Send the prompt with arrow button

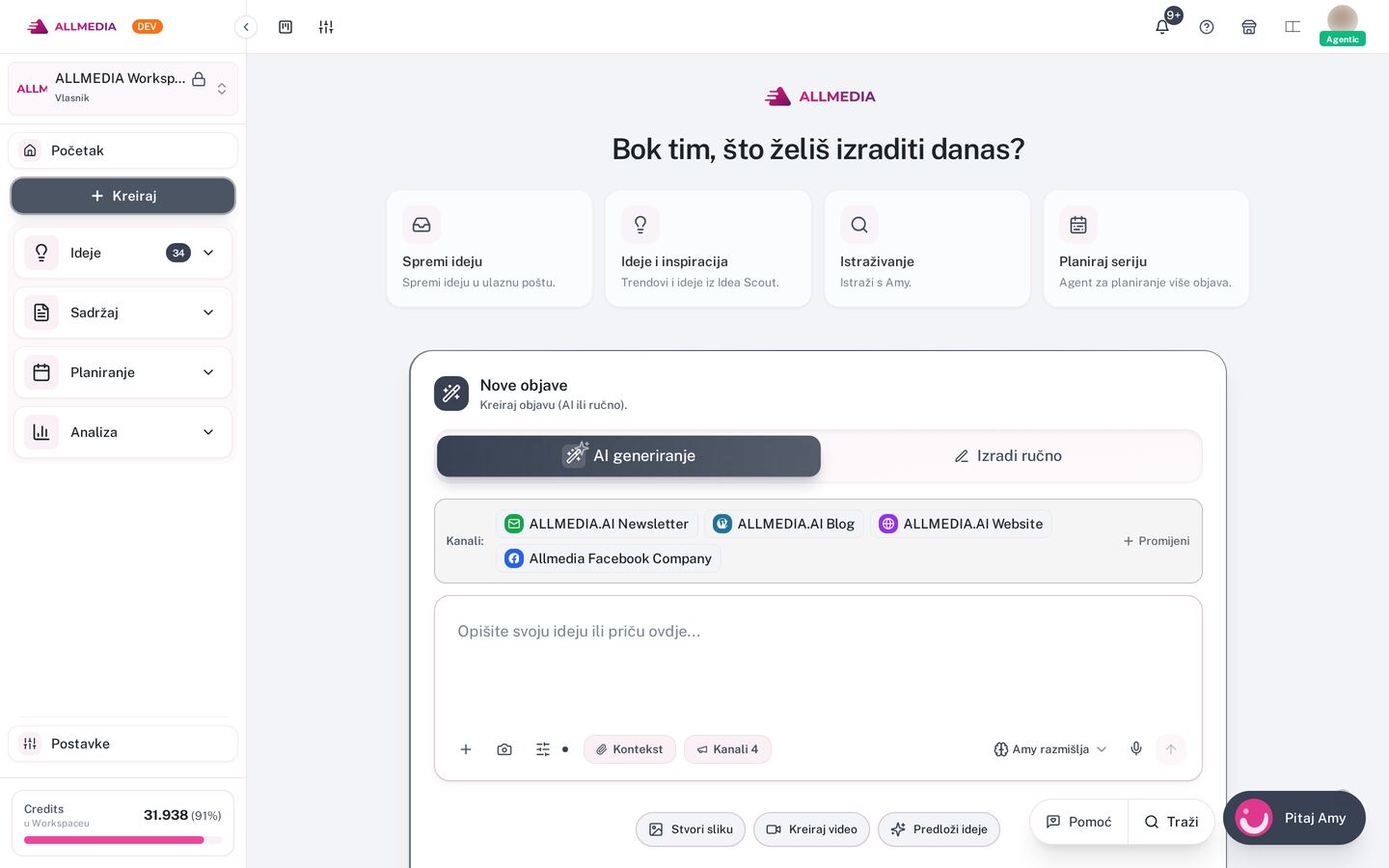pyautogui.click(x=1171, y=749)
